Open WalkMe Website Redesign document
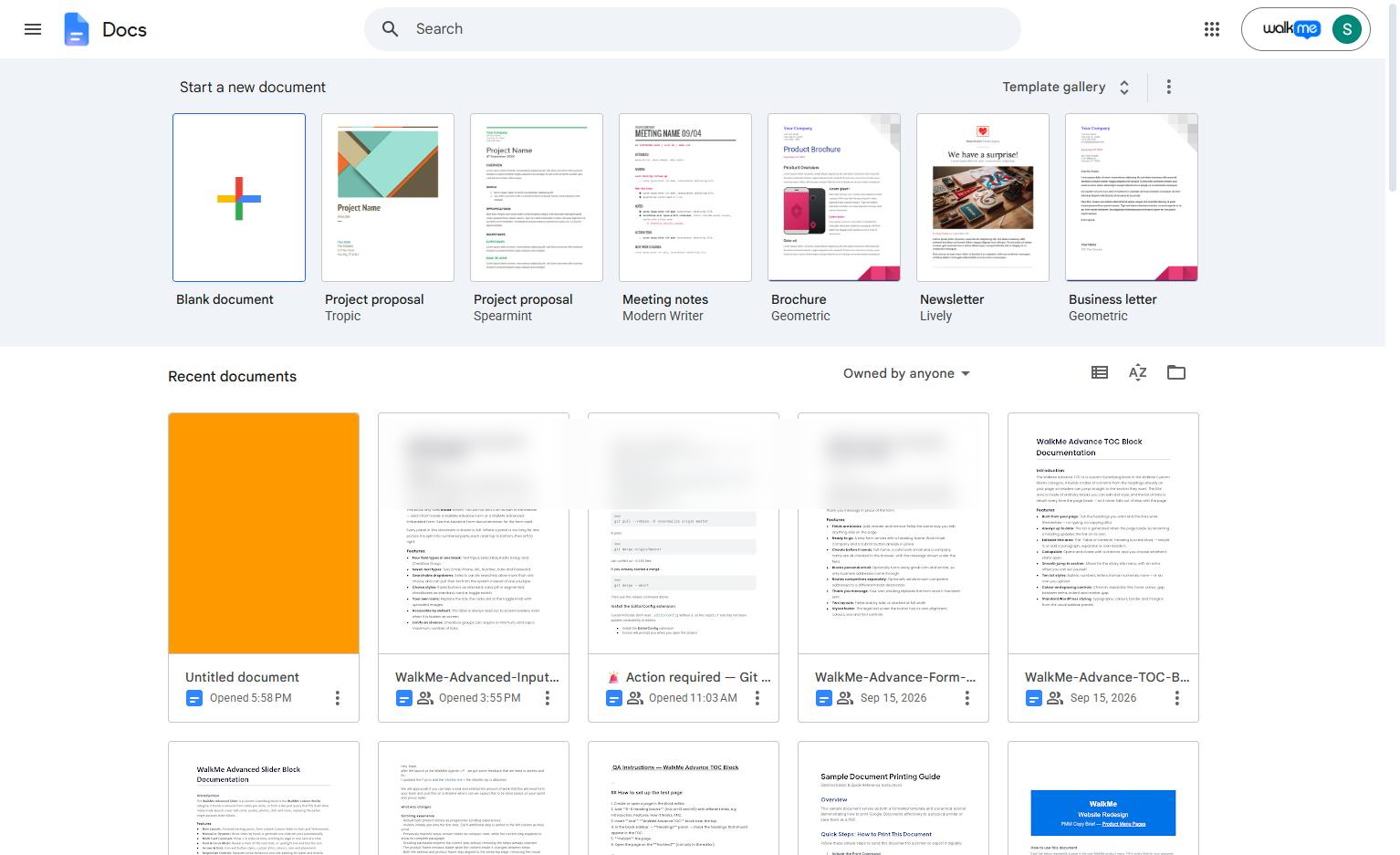The image size is (1400, 855). tap(1103, 798)
